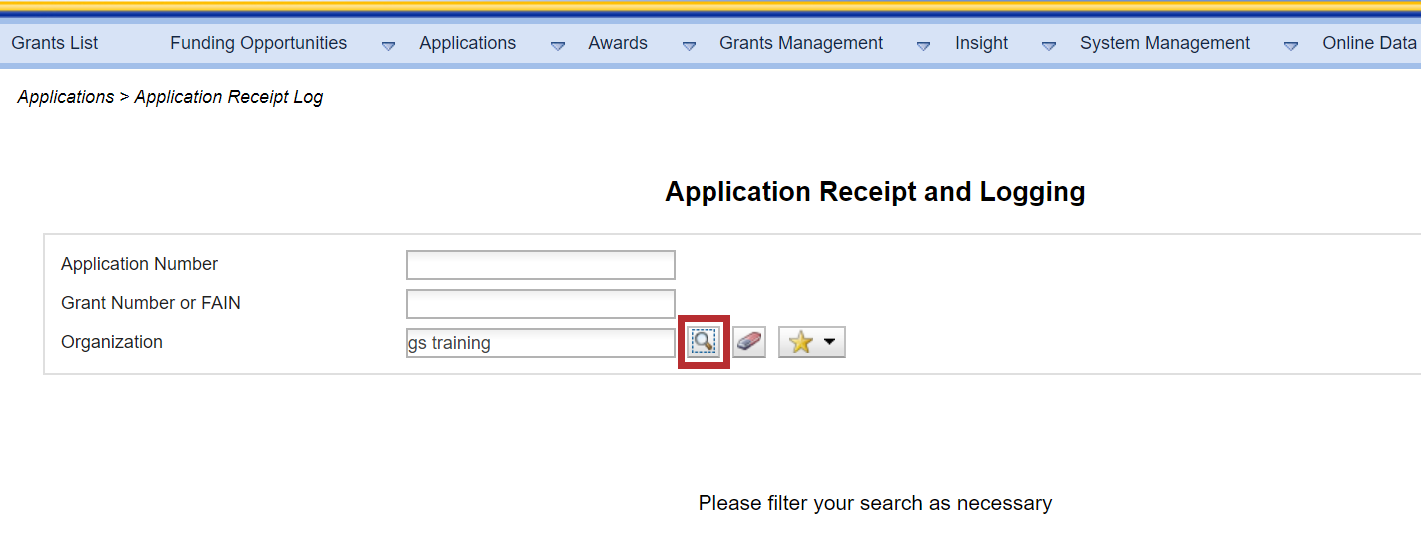Click arrow between Applications and Awards

point(558,45)
